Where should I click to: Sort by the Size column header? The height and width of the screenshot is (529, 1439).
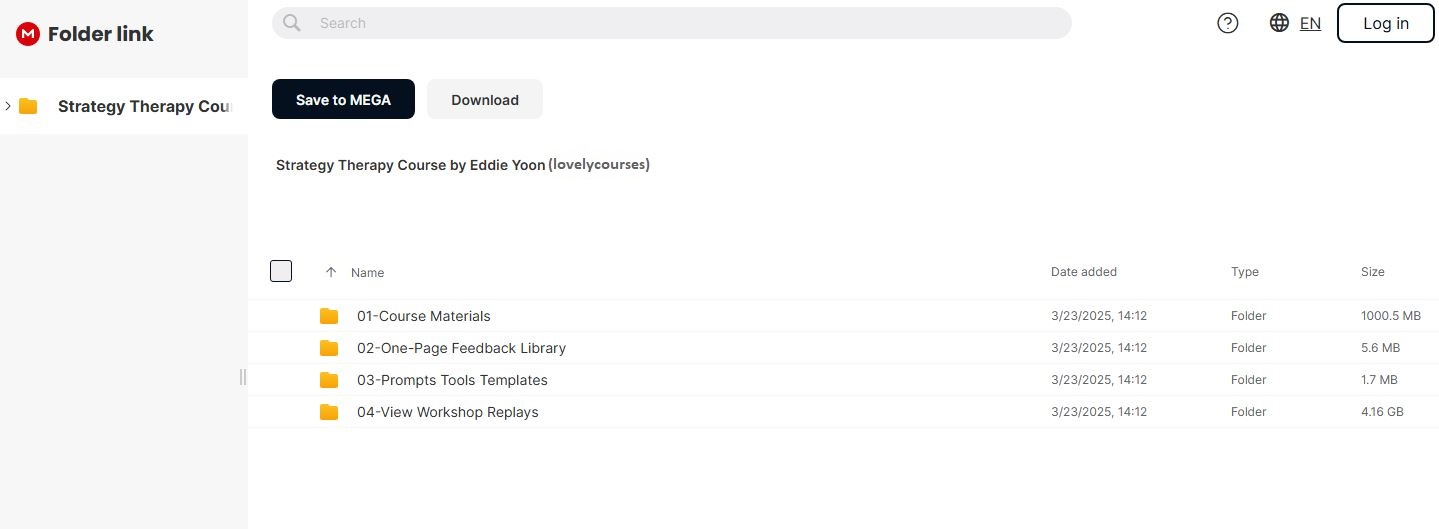coord(1372,272)
